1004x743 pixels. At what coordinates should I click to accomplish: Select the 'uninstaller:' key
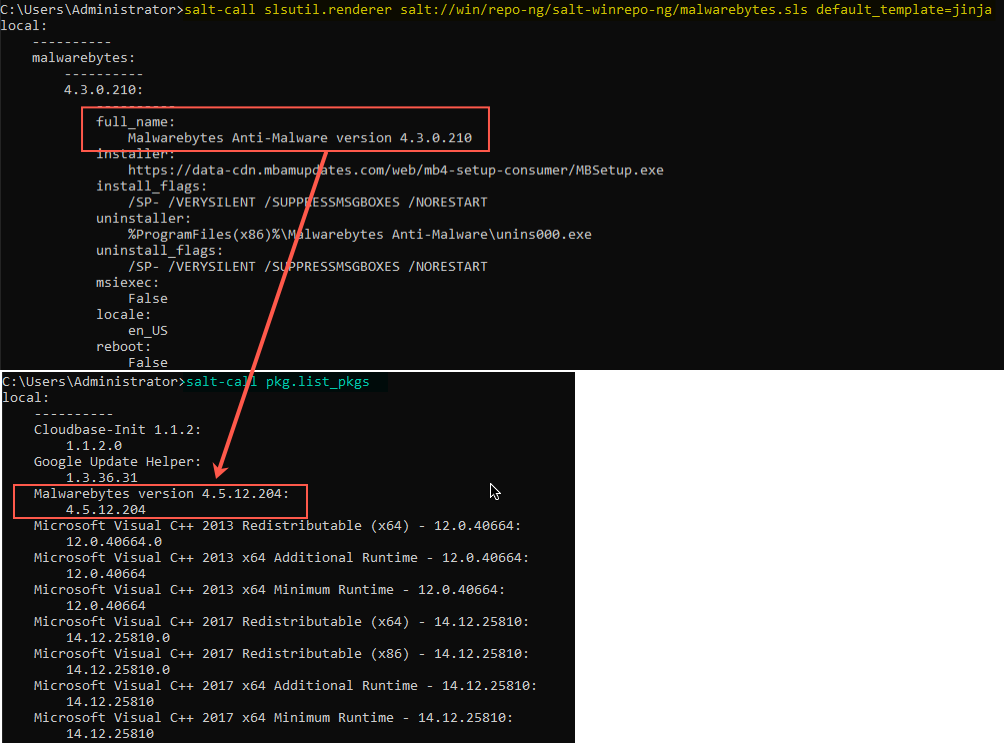pyautogui.click(x=143, y=218)
